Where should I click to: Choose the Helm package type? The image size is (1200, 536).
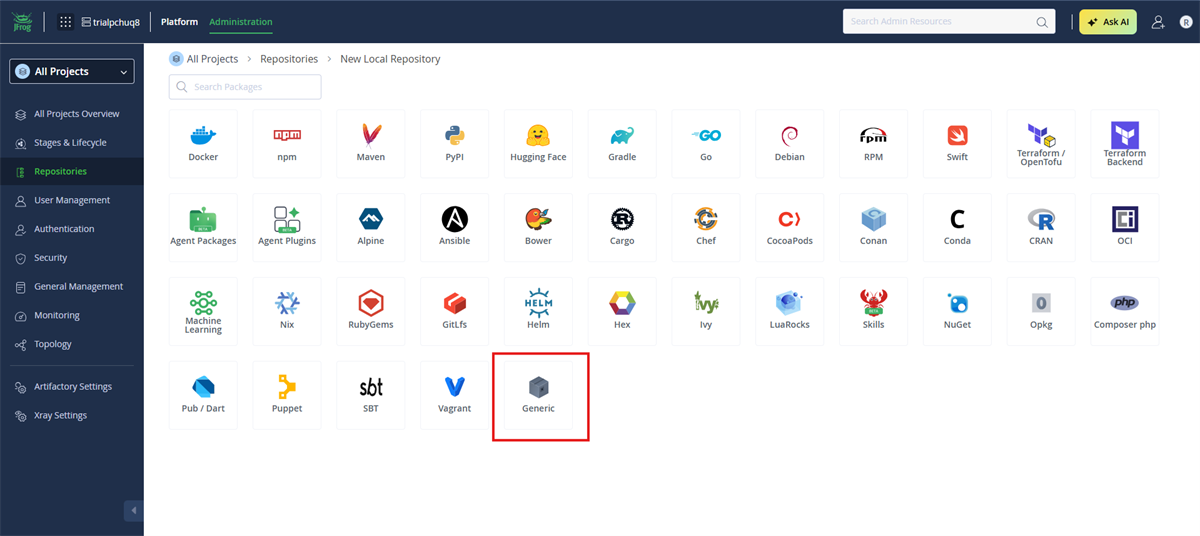click(538, 312)
